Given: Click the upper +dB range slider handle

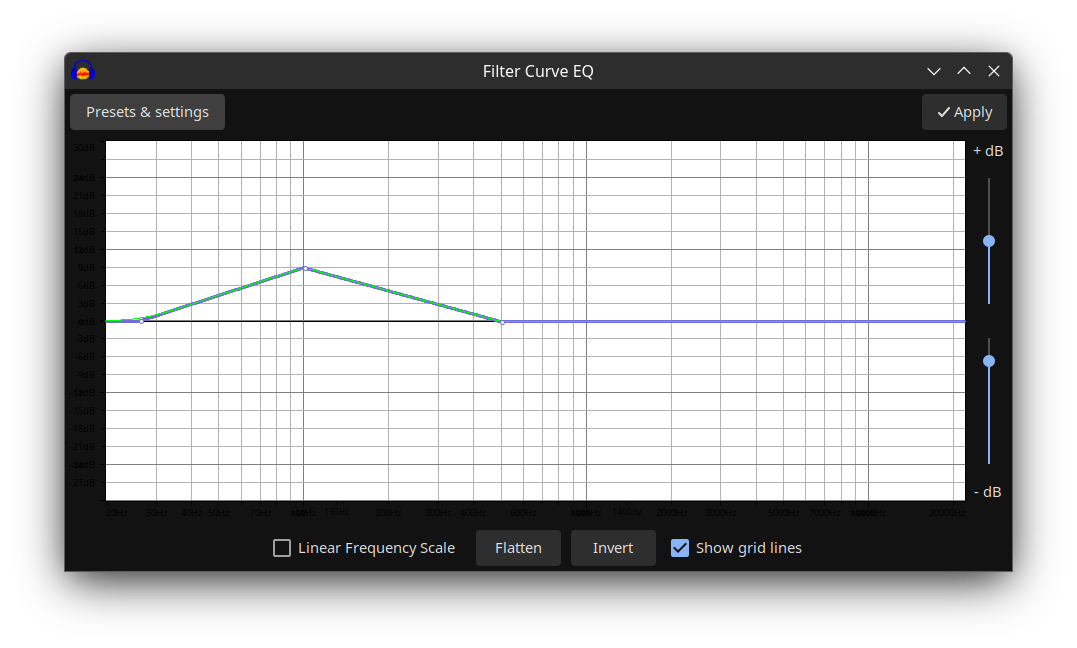Looking at the screenshot, I should coord(989,241).
